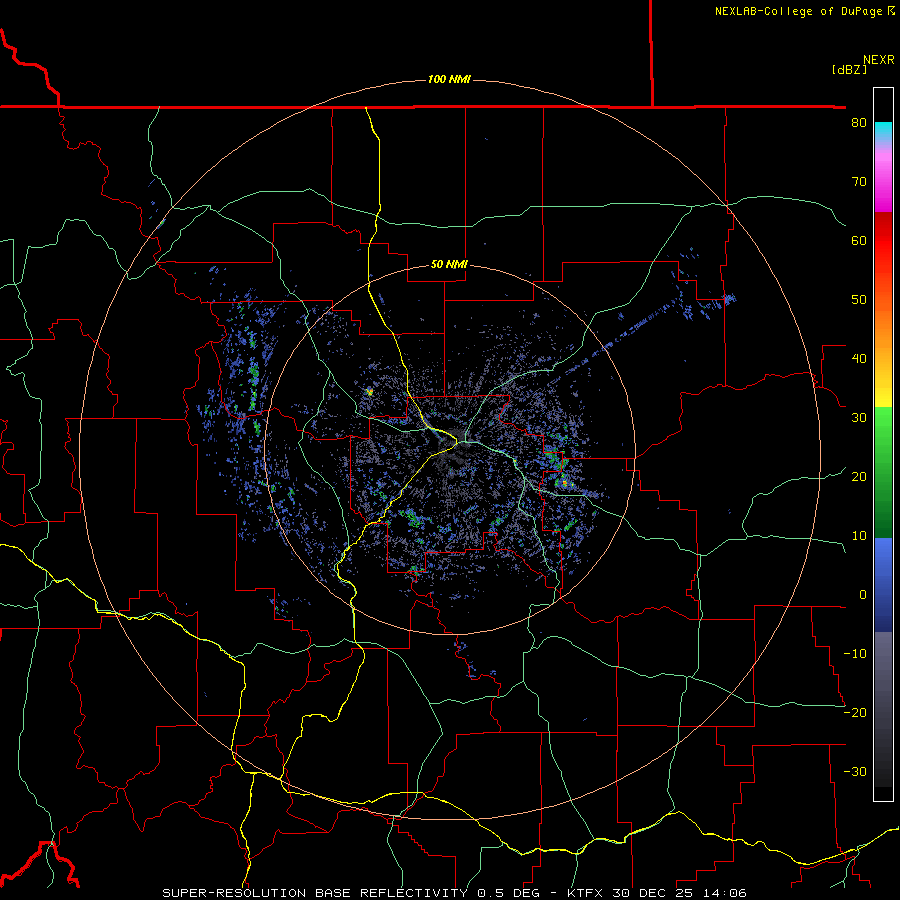Pick the green segment of the color bar
This screenshot has height=900, width=900.
tap(883, 472)
